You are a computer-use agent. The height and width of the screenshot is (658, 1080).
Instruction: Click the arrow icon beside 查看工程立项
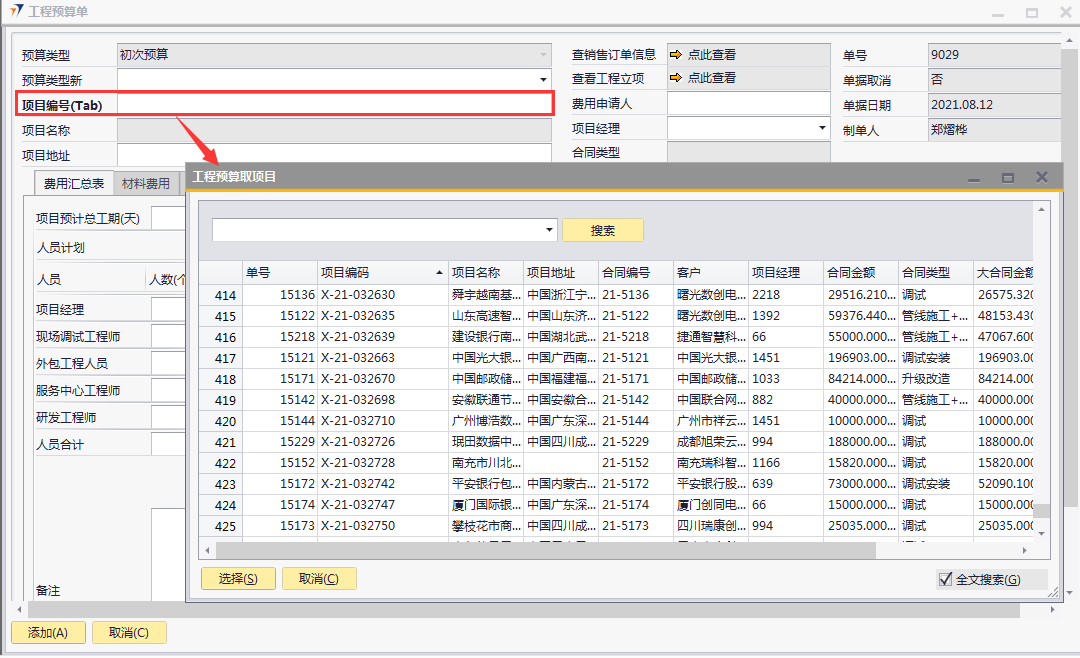pos(676,78)
